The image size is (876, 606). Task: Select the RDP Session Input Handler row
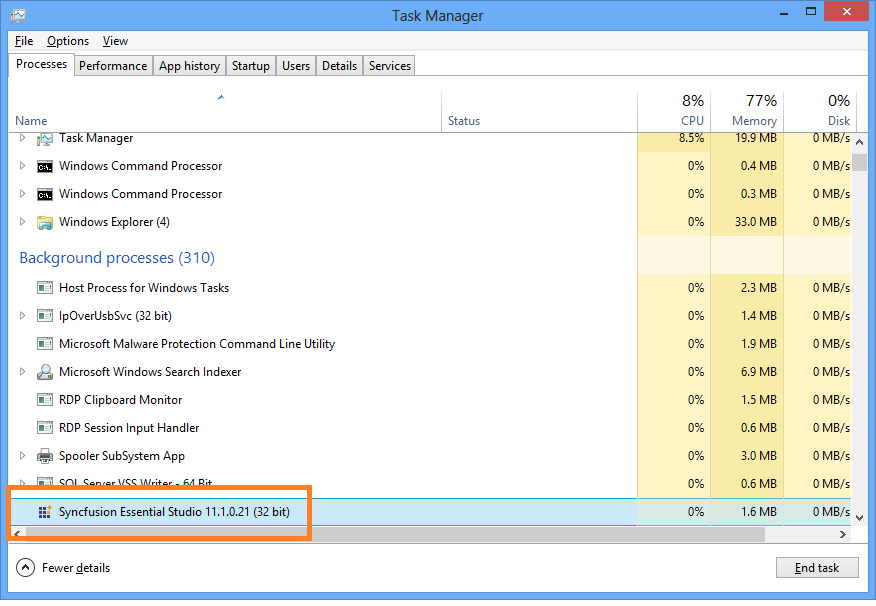430,427
